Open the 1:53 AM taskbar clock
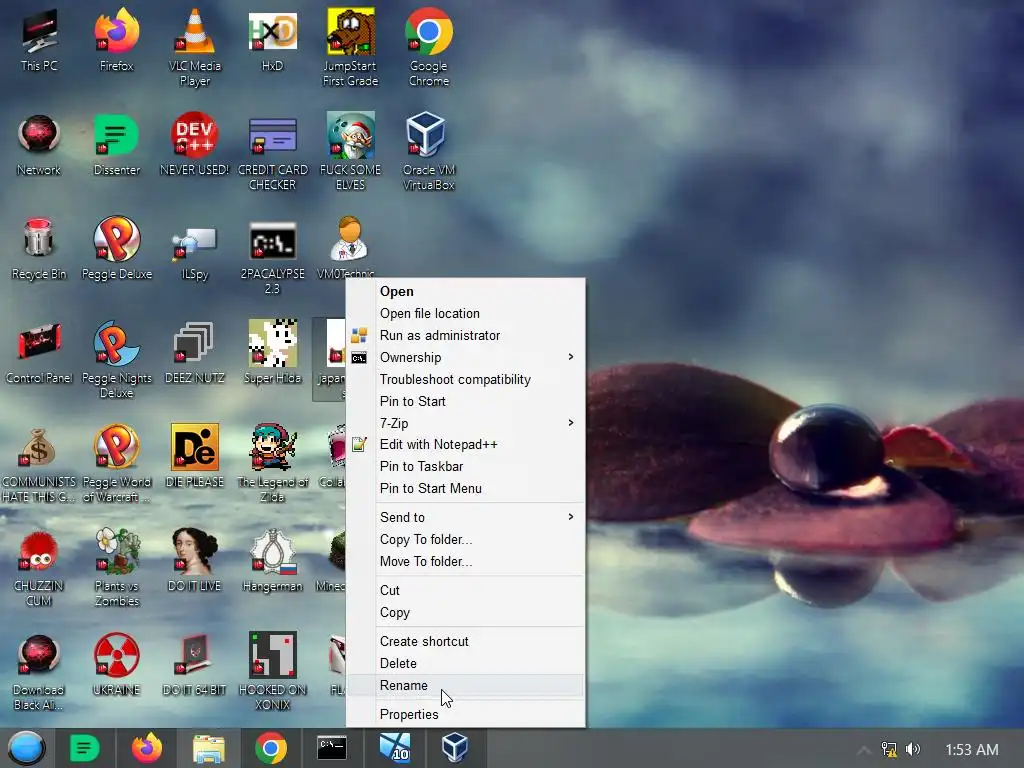 [972, 750]
